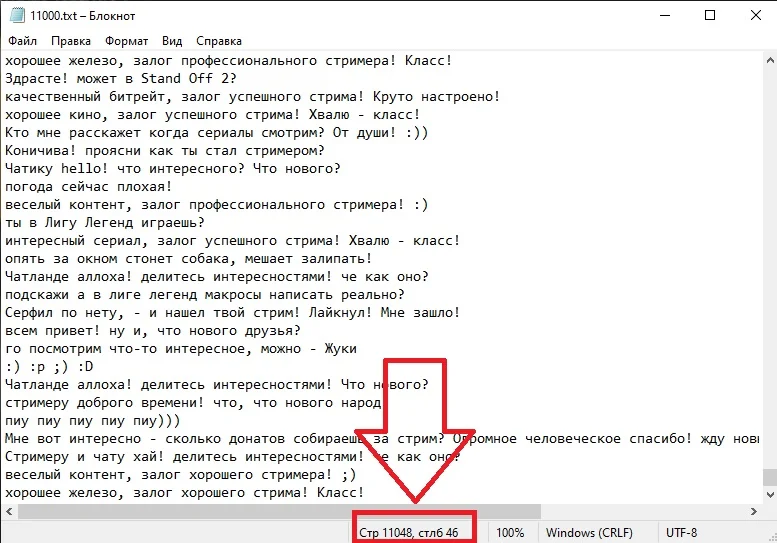This screenshot has height=543, width=777.
Task: Click the Стр 11048, стлб 46 status
Action: (x=408, y=533)
